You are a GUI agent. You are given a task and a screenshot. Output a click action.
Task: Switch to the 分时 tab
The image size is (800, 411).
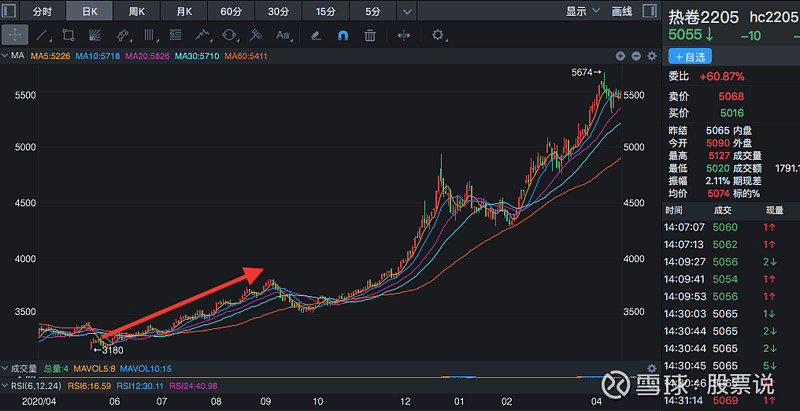tap(42, 11)
